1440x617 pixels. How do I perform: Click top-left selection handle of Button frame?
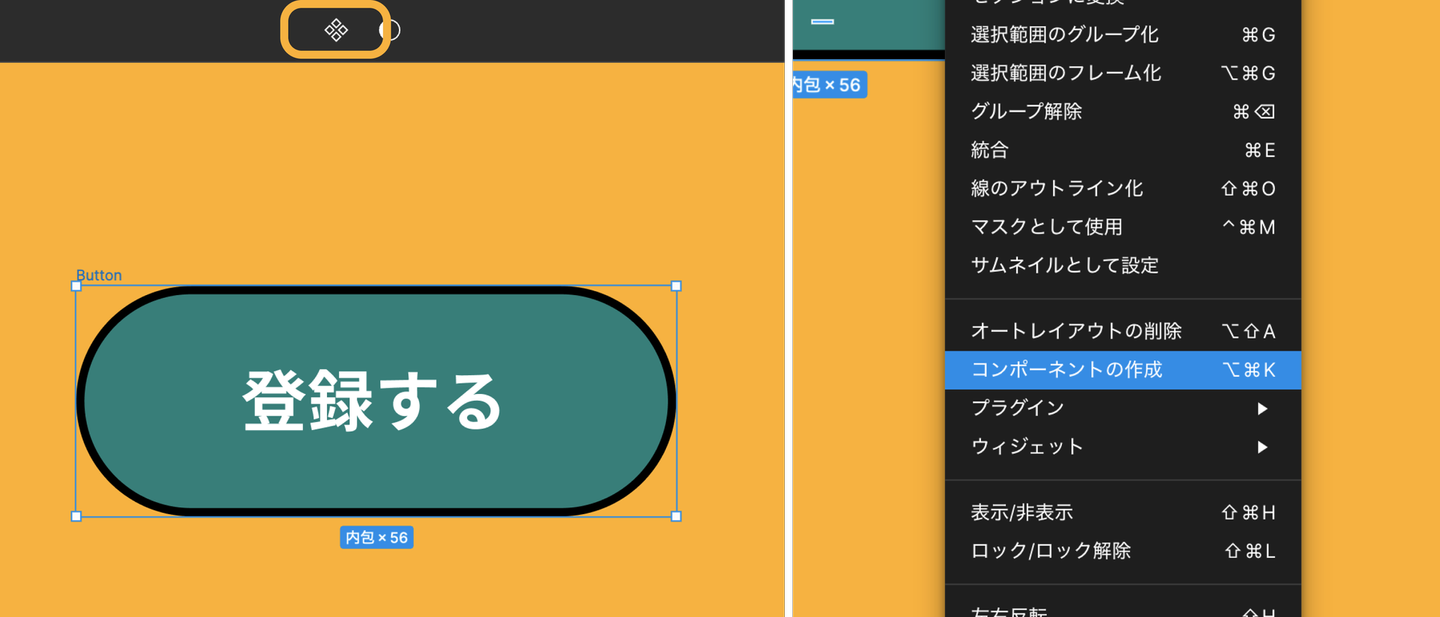coord(76,286)
